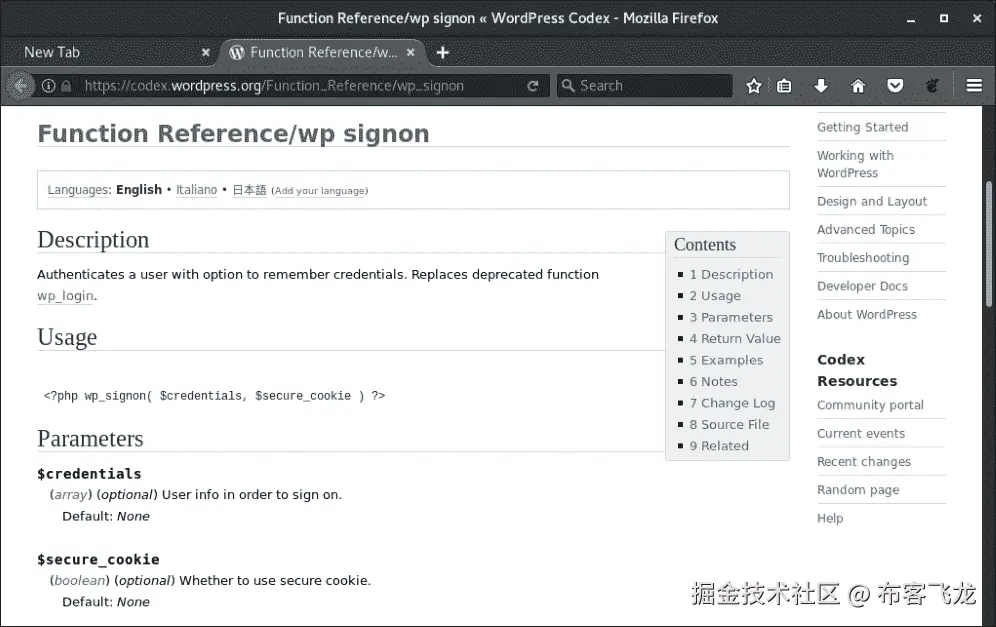Save page to Pocket icon

tap(895, 86)
